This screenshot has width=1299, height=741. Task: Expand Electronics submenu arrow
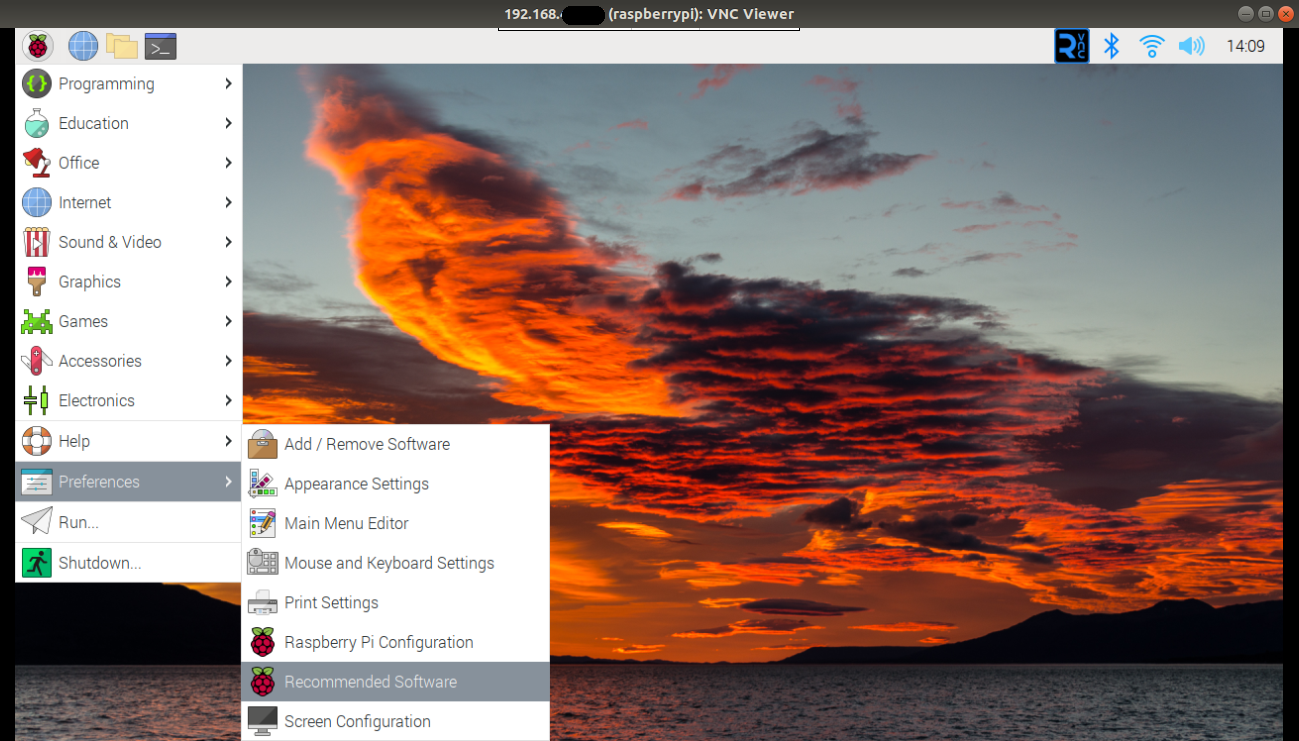click(x=228, y=400)
